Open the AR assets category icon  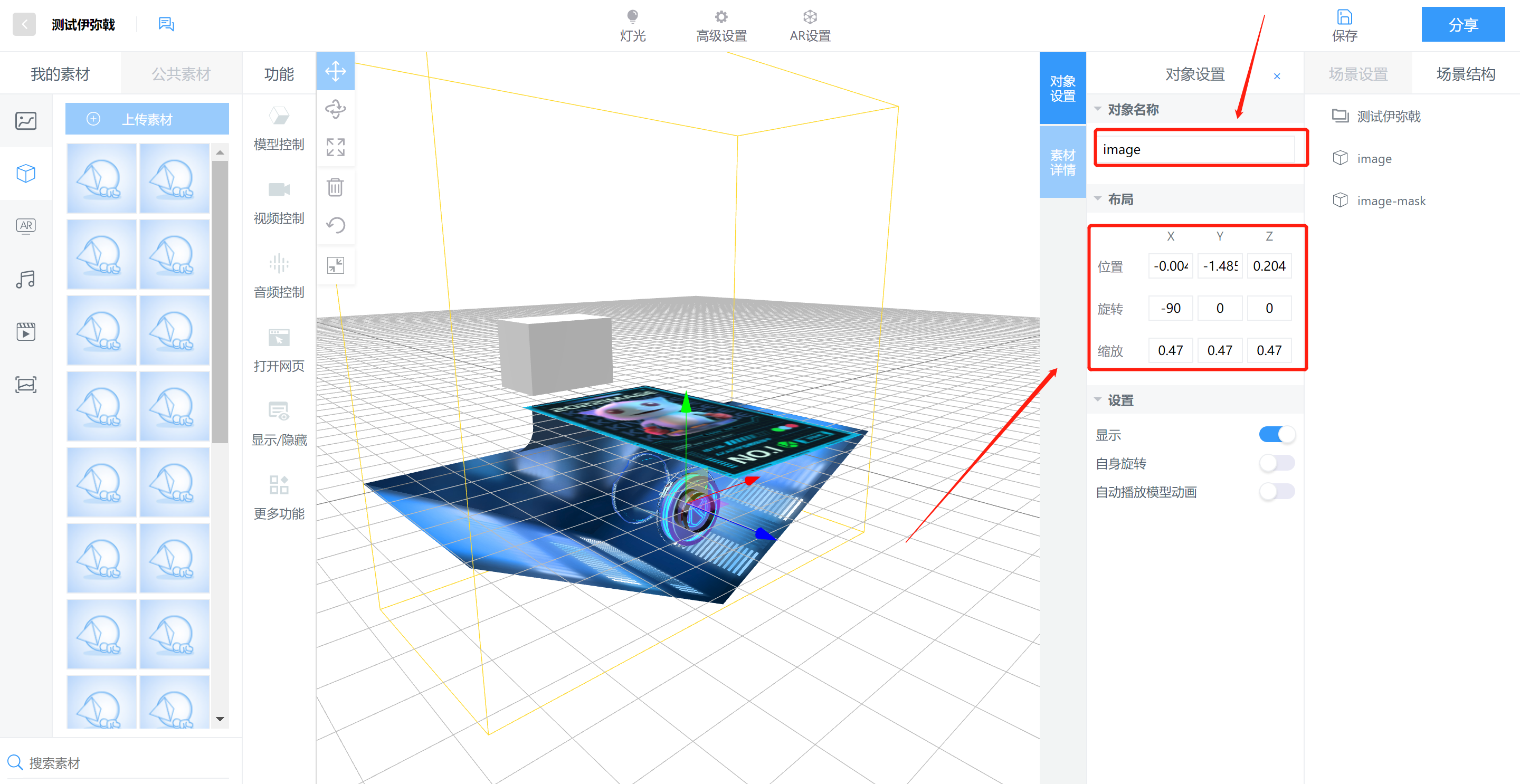click(26, 226)
